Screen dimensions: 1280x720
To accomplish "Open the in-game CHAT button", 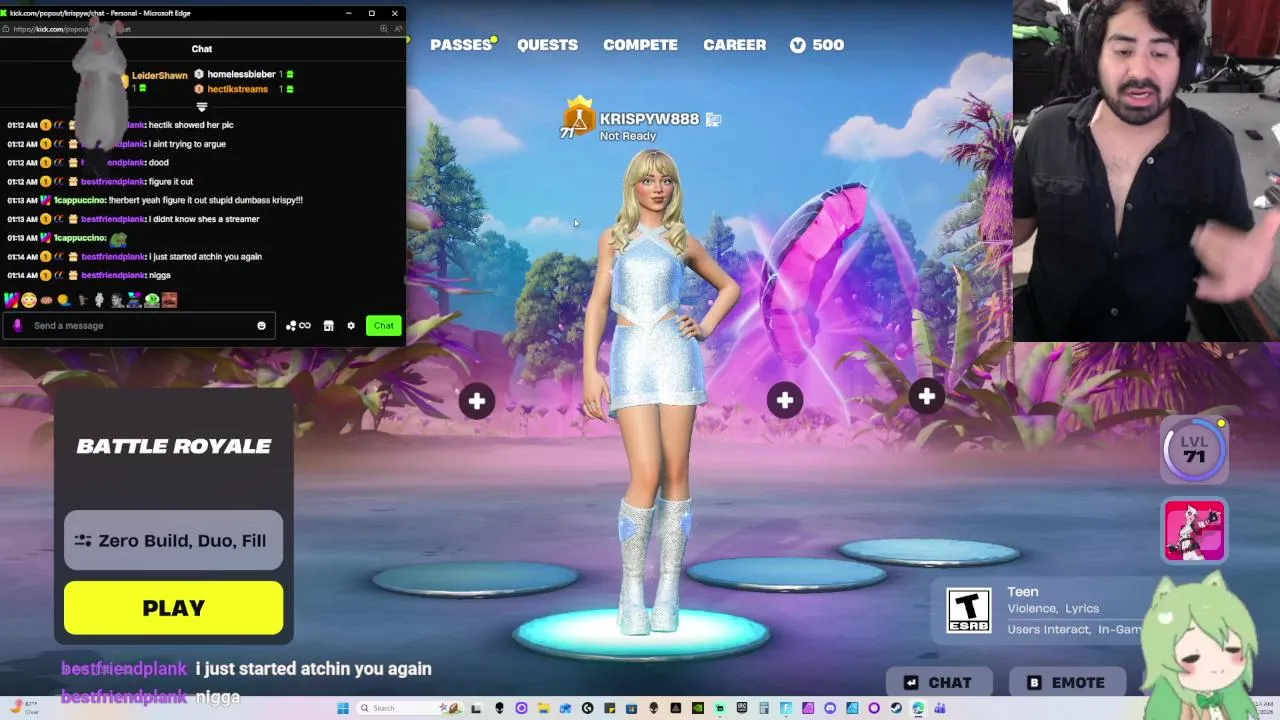I will (938, 682).
